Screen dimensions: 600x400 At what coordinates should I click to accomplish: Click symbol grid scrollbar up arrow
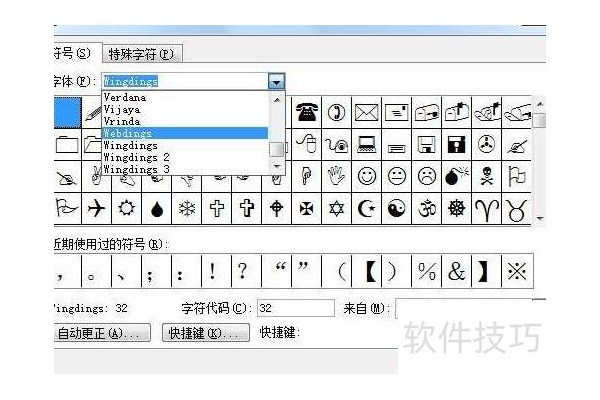(540, 104)
